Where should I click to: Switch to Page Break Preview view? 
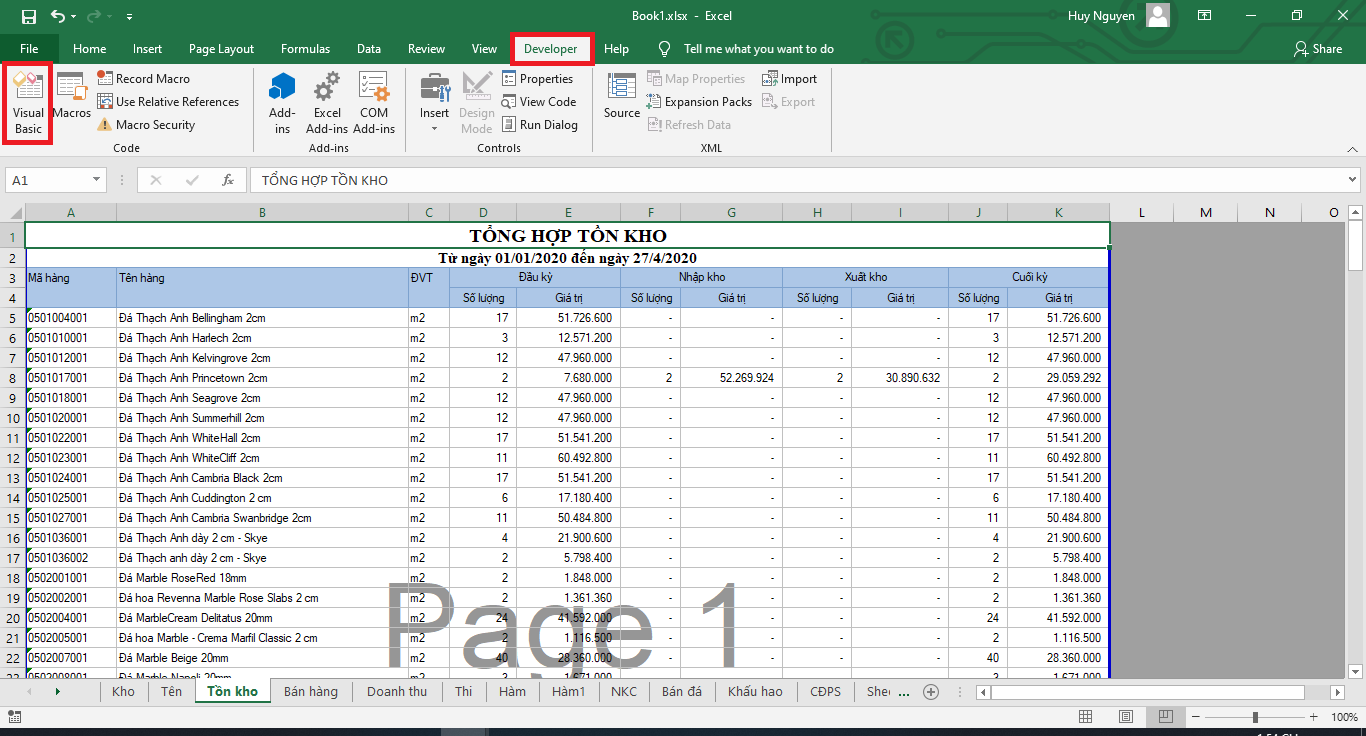pos(1165,717)
